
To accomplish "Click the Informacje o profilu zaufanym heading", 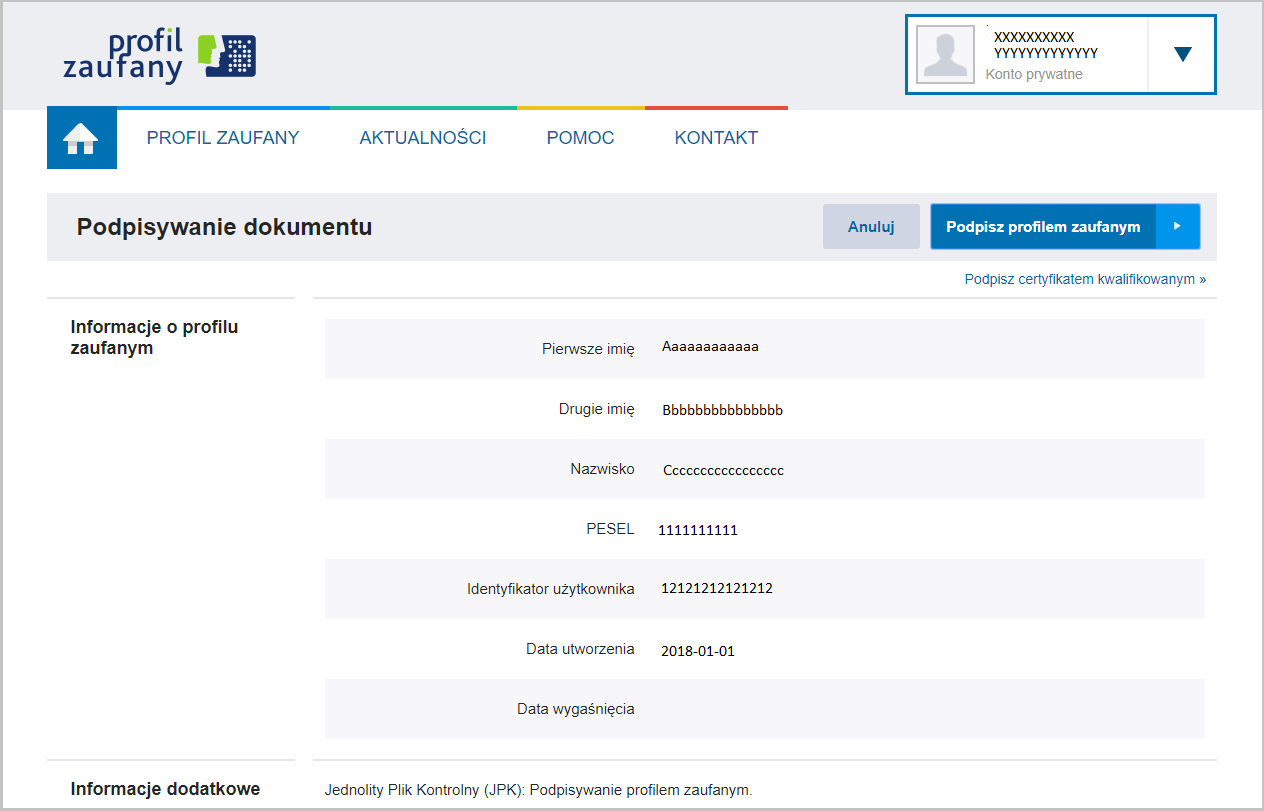I will (x=153, y=337).
